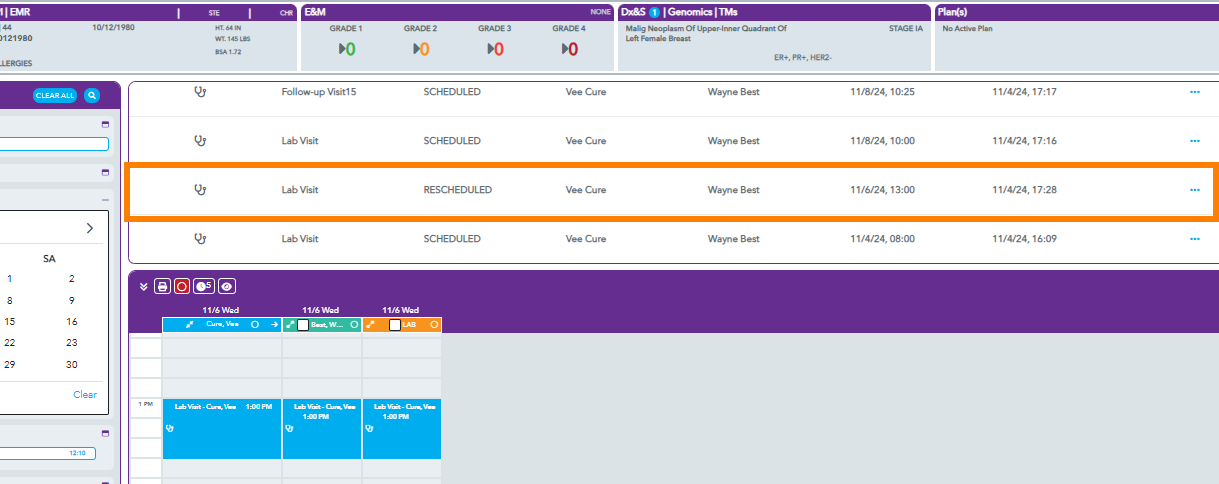The width and height of the screenshot is (1219, 484).
Task: Select Saturday 2 in the calendar
Action: click(71, 279)
